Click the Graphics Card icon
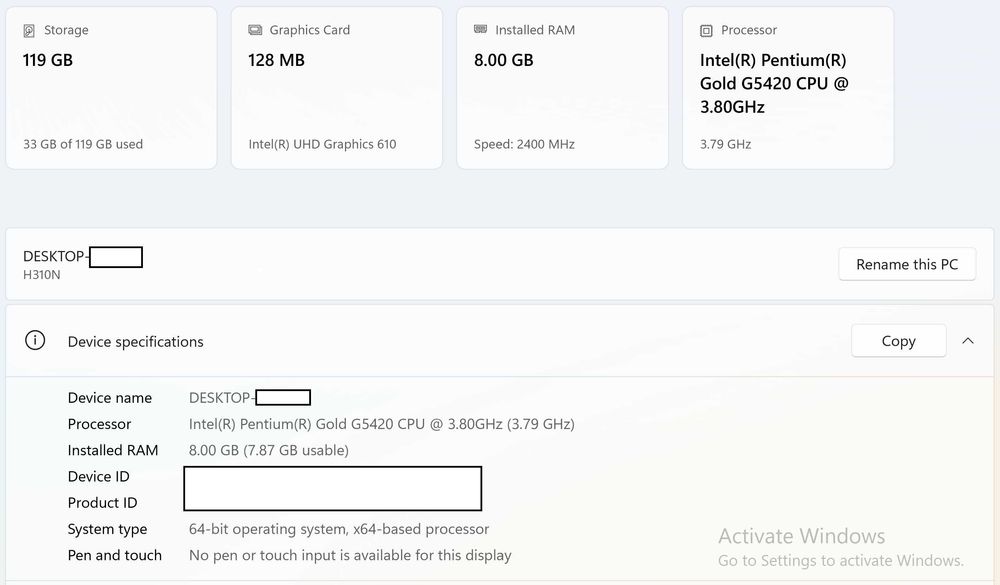Image resolution: width=1000 pixels, height=585 pixels. pos(255,31)
